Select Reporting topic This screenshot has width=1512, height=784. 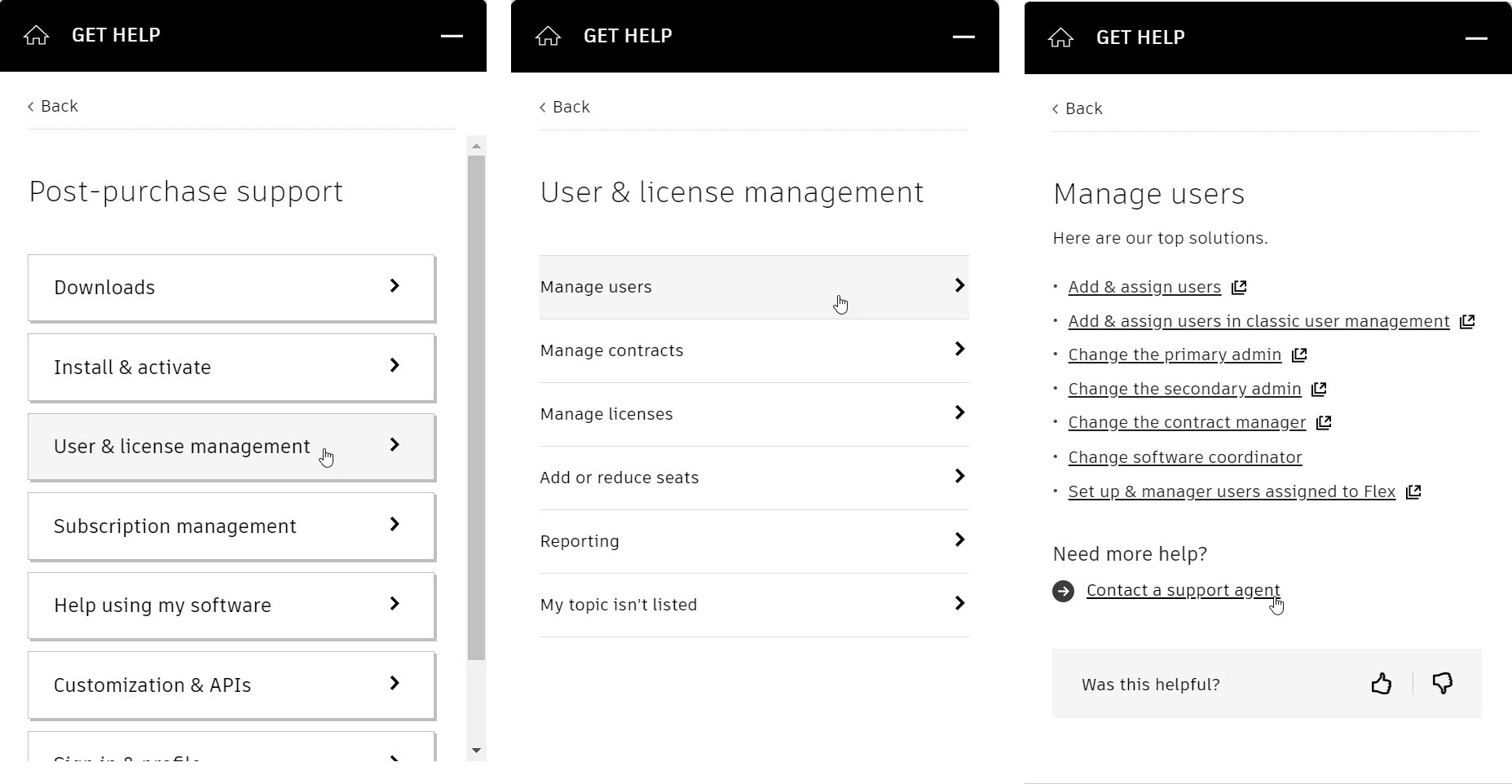754,541
